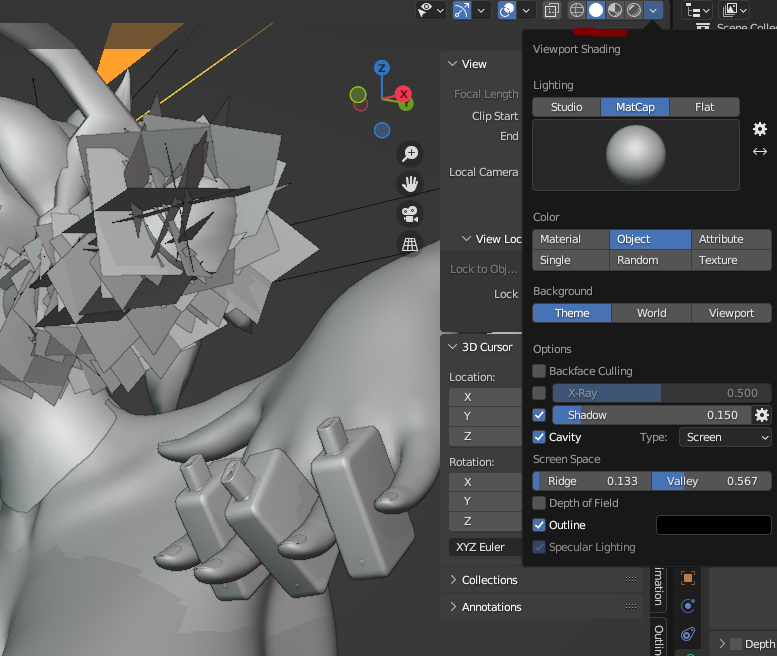Select Flat lighting
Viewport: 777px width, 656px height.
click(x=704, y=107)
